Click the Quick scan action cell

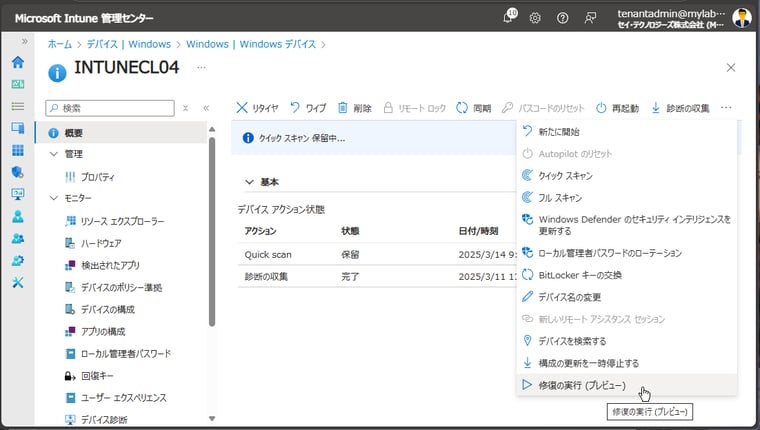pyautogui.click(x=268, y=255)
